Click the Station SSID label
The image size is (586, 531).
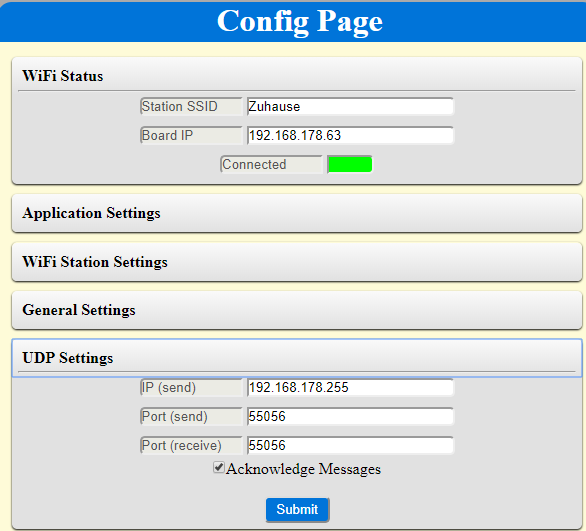191,106
